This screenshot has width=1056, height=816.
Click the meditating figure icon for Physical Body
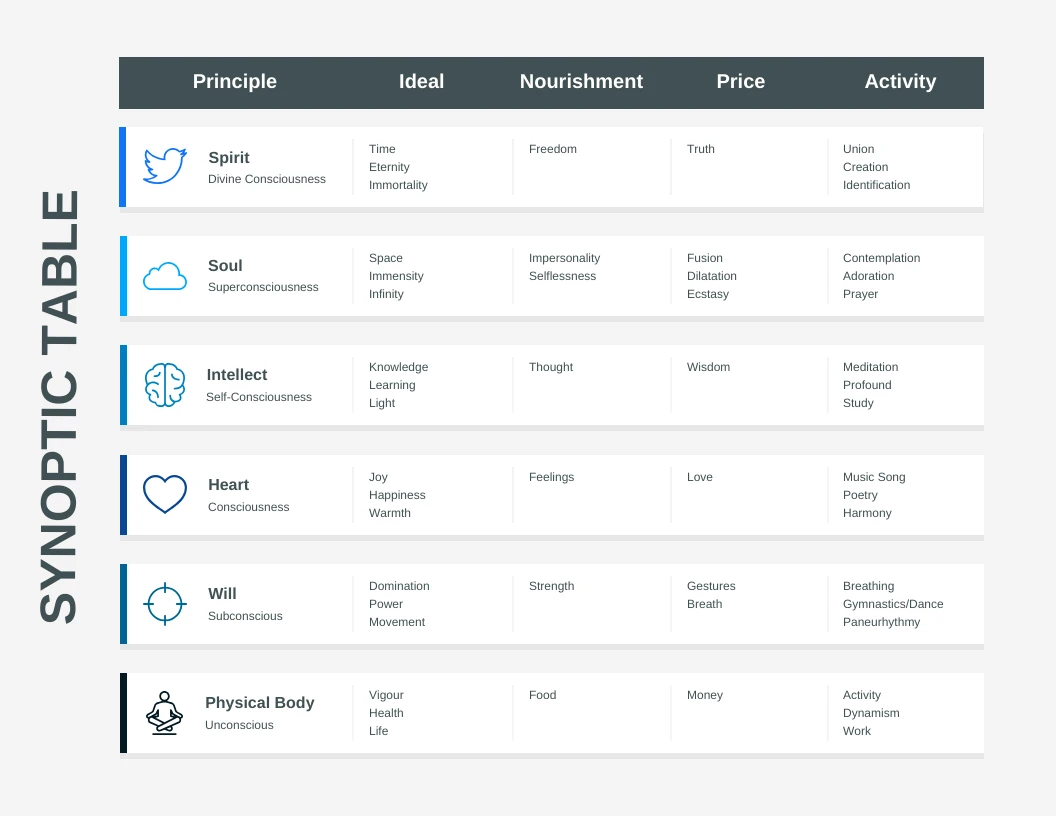coord(165,713)
